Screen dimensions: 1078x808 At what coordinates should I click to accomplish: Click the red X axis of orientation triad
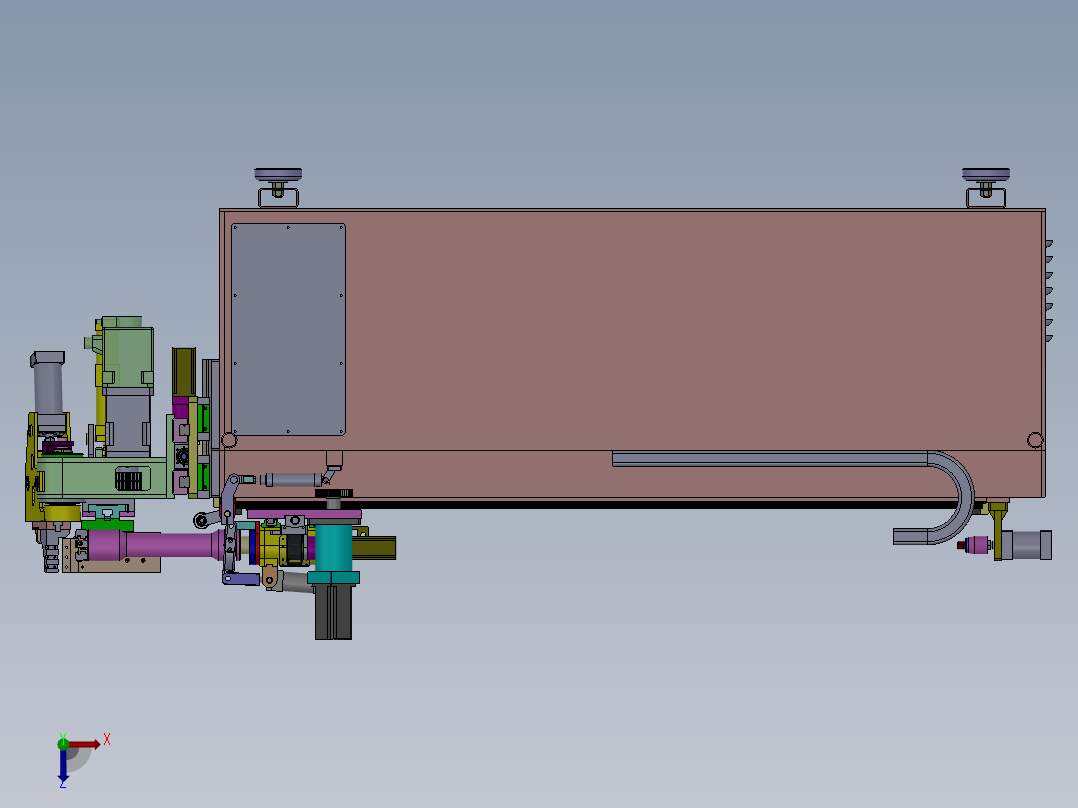click(x=84, y=744)
